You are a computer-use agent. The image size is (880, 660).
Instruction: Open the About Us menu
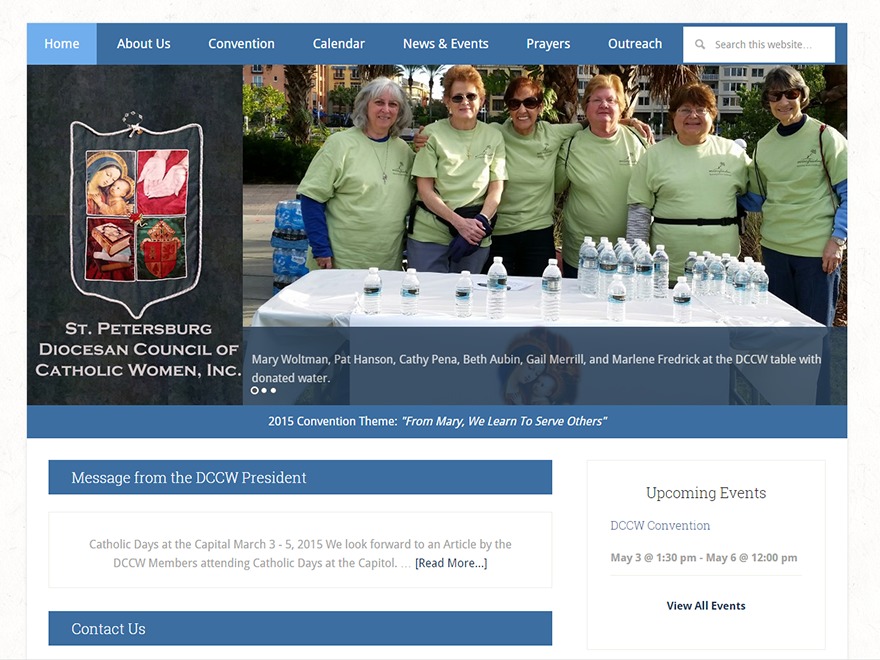coord(144,44)
